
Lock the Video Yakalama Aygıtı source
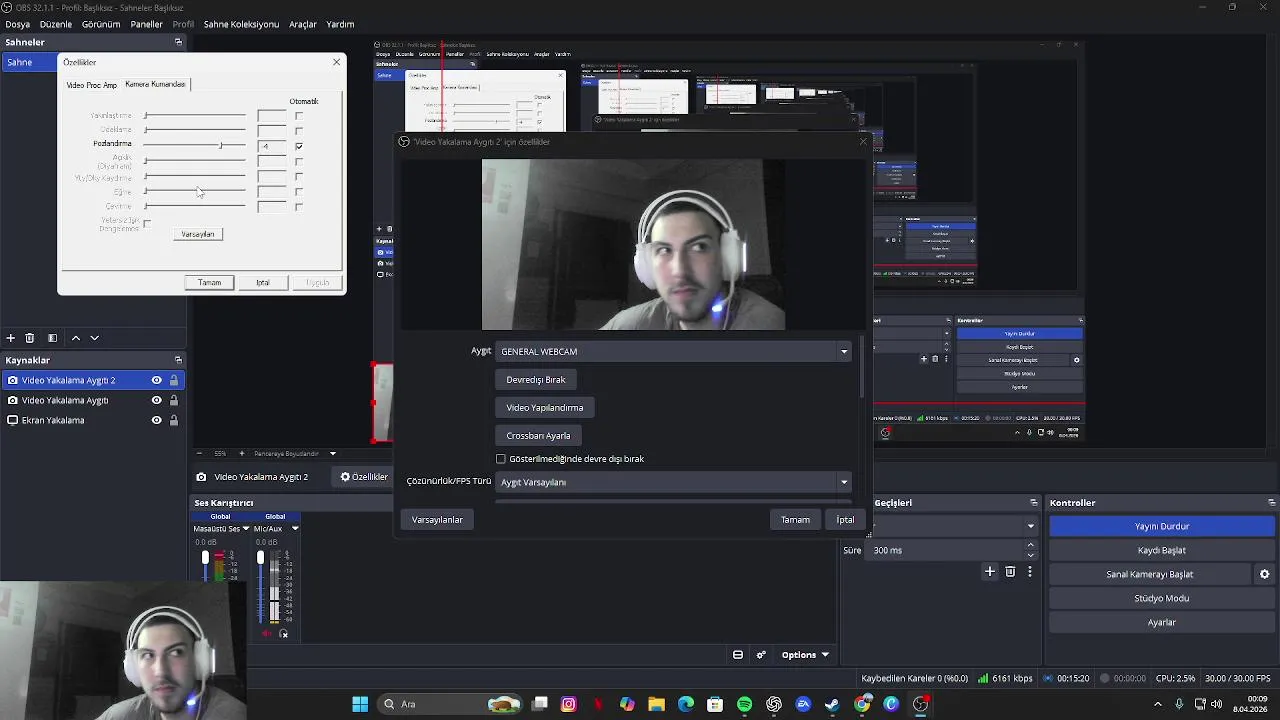tap(174, 400)
